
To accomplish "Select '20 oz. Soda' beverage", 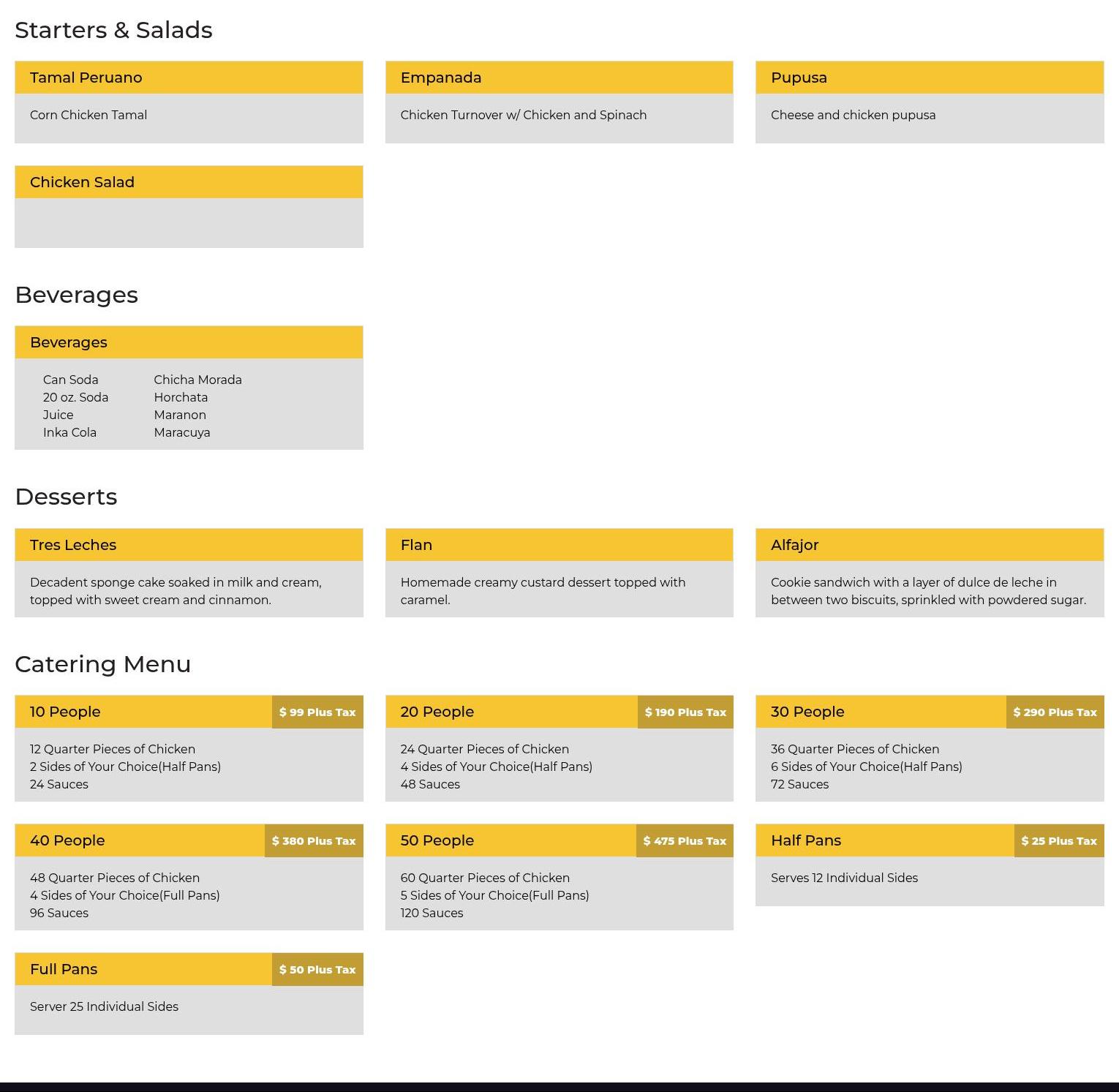I will click(x=75, y=397).
